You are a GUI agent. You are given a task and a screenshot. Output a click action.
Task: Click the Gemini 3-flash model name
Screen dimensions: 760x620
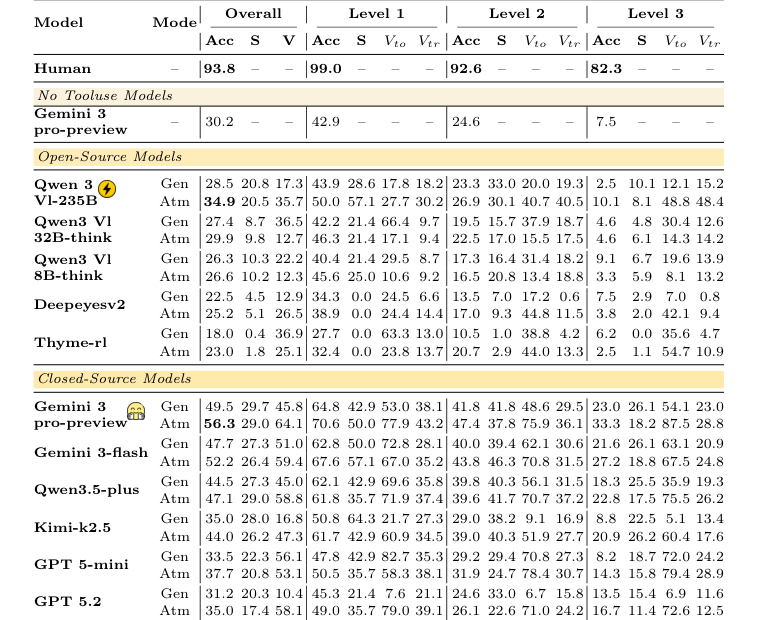tap(91, 452)
